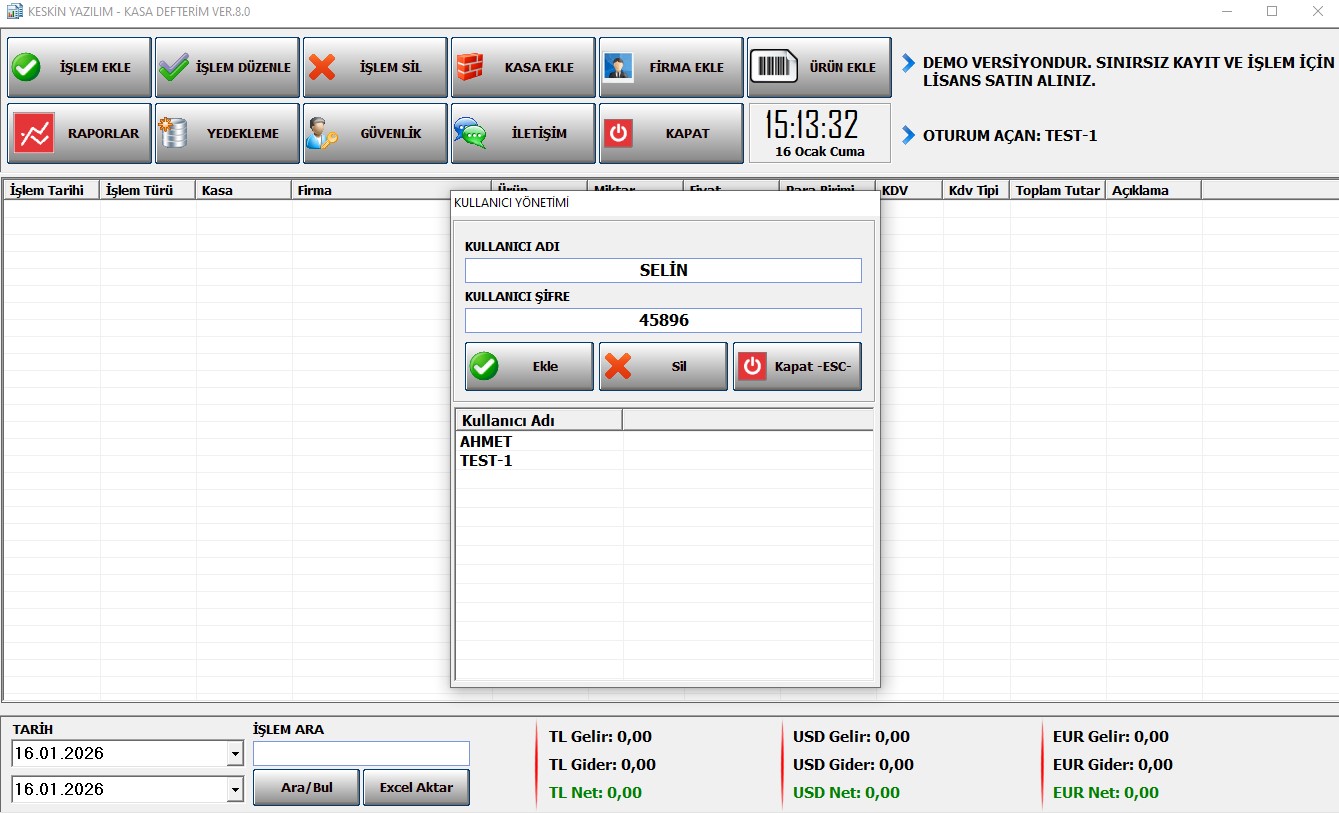Click the red X İŞLEM SİL icon
This screenshot has width=1339, height=813.
322,68
